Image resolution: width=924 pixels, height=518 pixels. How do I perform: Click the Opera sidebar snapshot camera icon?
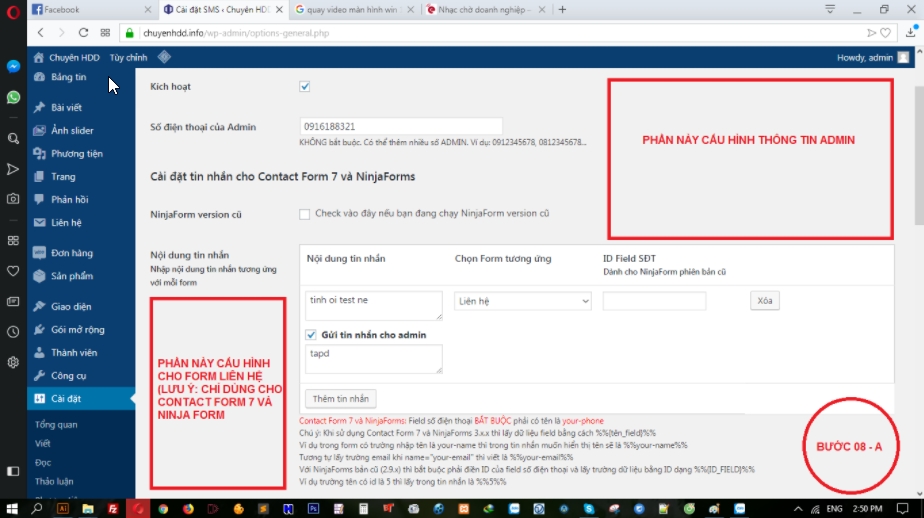[13, 198]
